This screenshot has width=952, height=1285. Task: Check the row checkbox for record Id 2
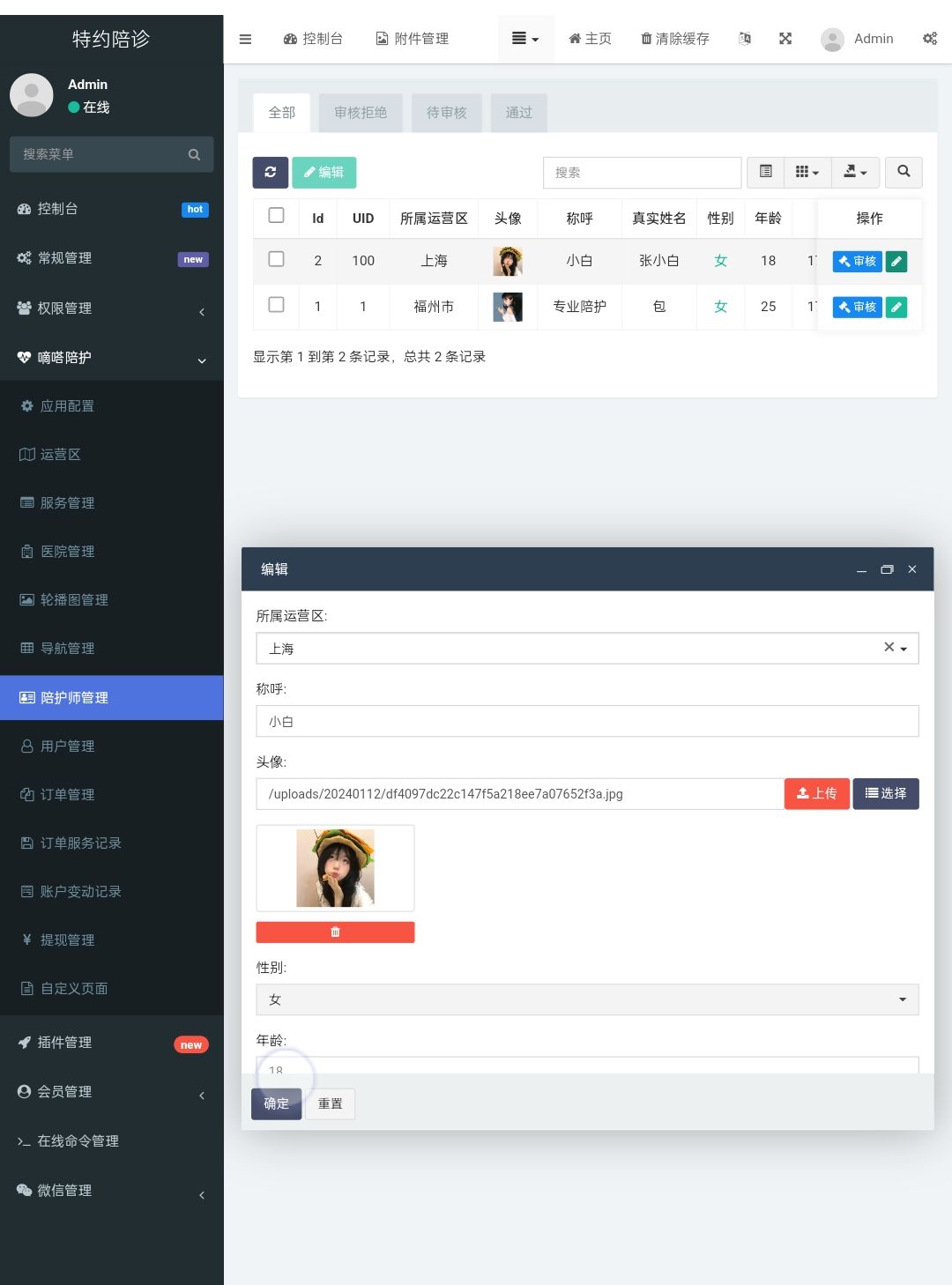pyautogui.click(x=276, y=260)
